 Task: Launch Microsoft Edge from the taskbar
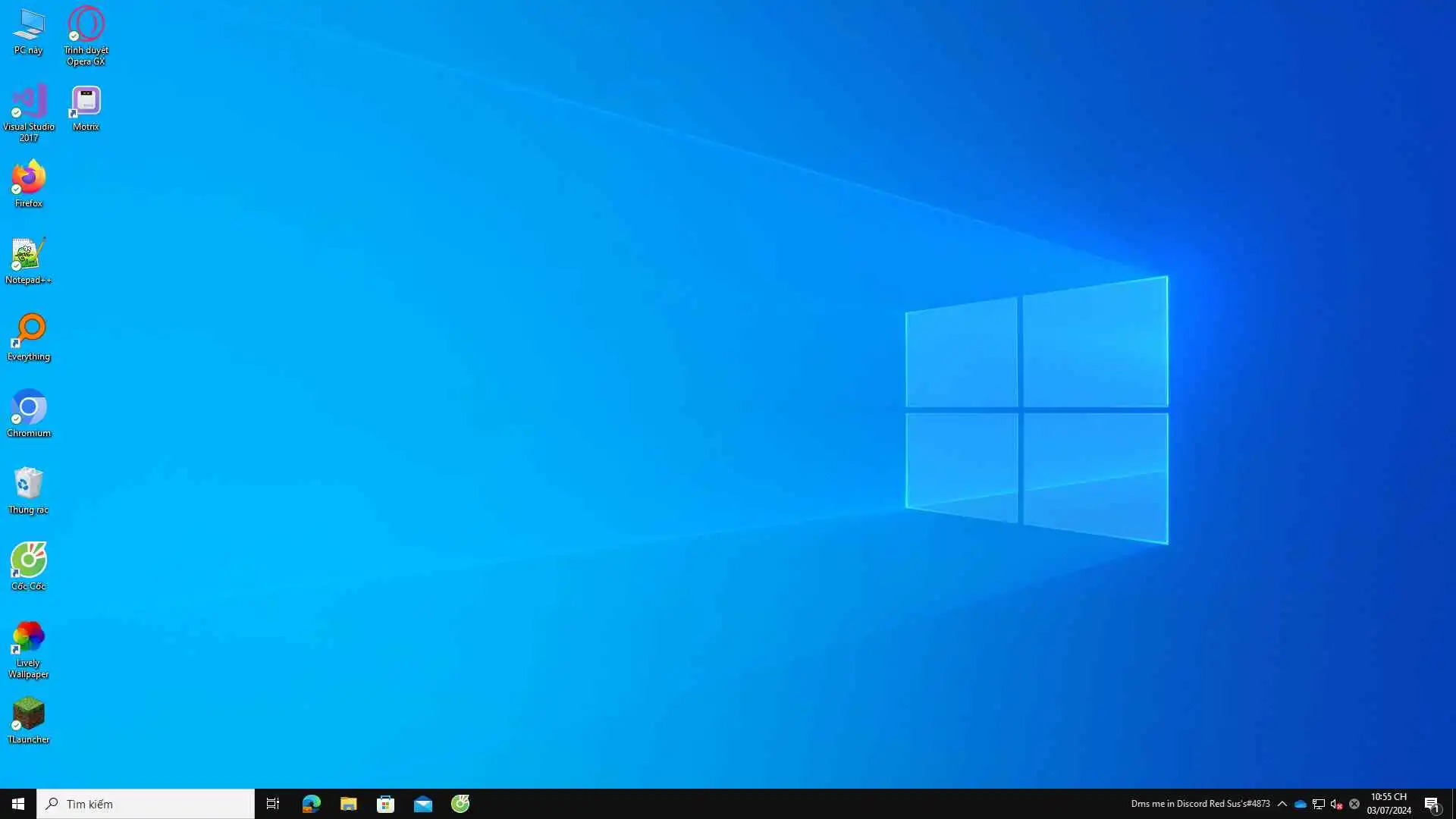[x=311, y=804]
